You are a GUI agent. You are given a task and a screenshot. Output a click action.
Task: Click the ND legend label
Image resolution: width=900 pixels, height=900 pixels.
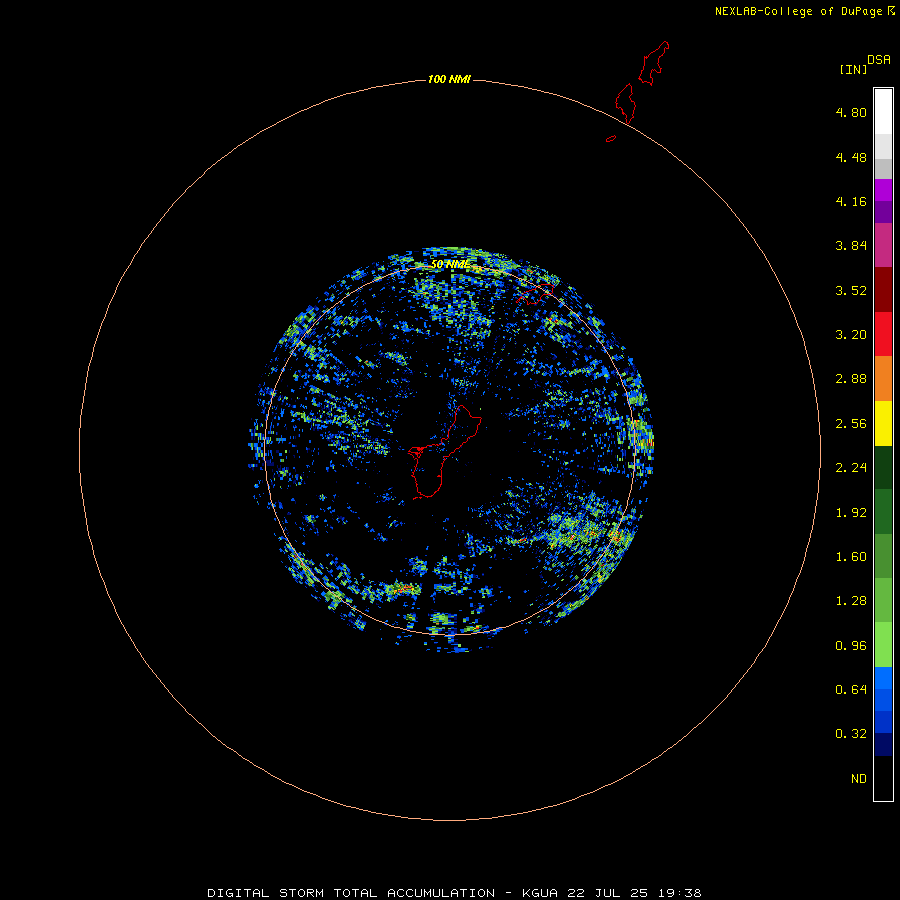(x=859, y=779)
